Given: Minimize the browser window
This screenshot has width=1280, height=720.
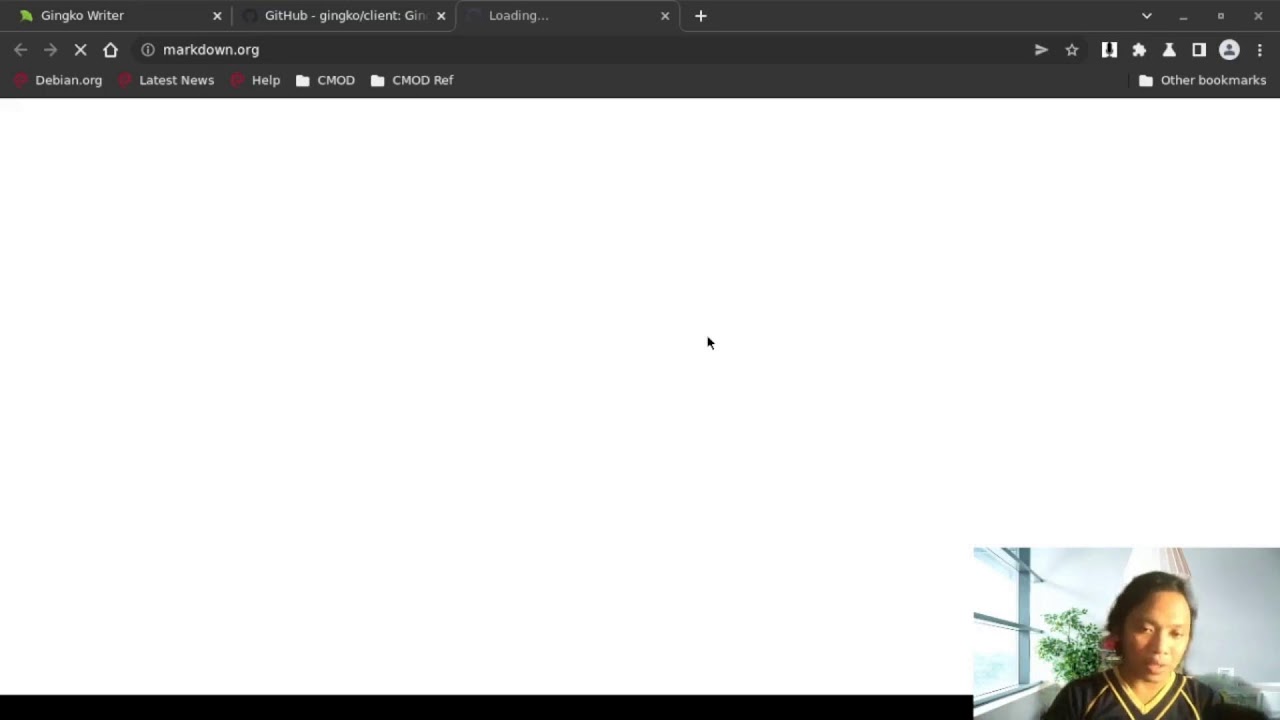Looking at the screenshot, I should tap(1183, 16).
